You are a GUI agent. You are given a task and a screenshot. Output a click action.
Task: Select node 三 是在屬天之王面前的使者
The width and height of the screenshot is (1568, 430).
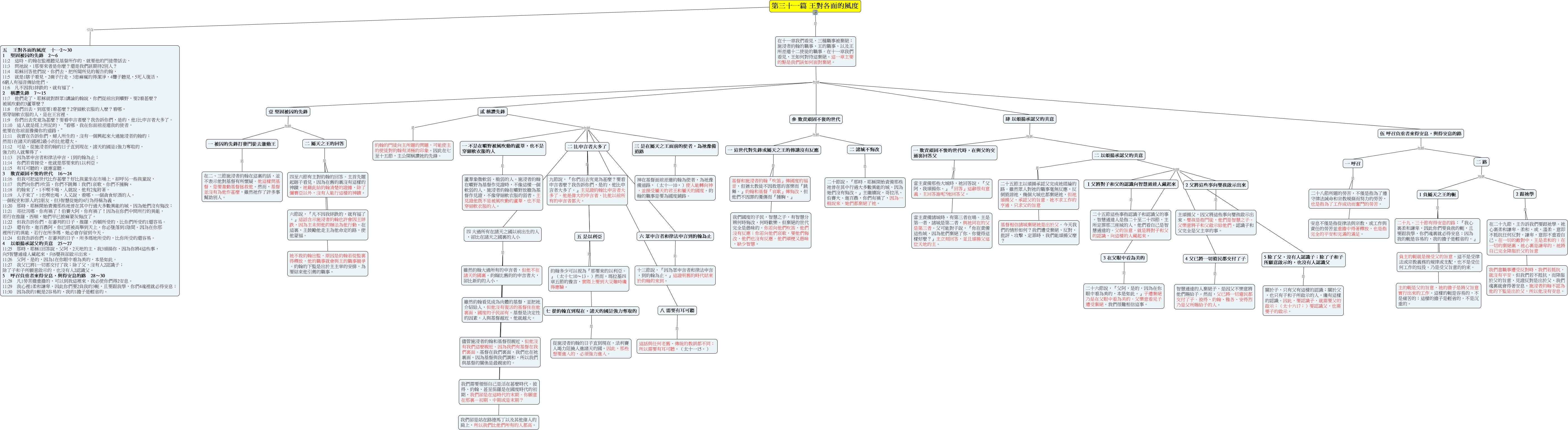(675, 149)
